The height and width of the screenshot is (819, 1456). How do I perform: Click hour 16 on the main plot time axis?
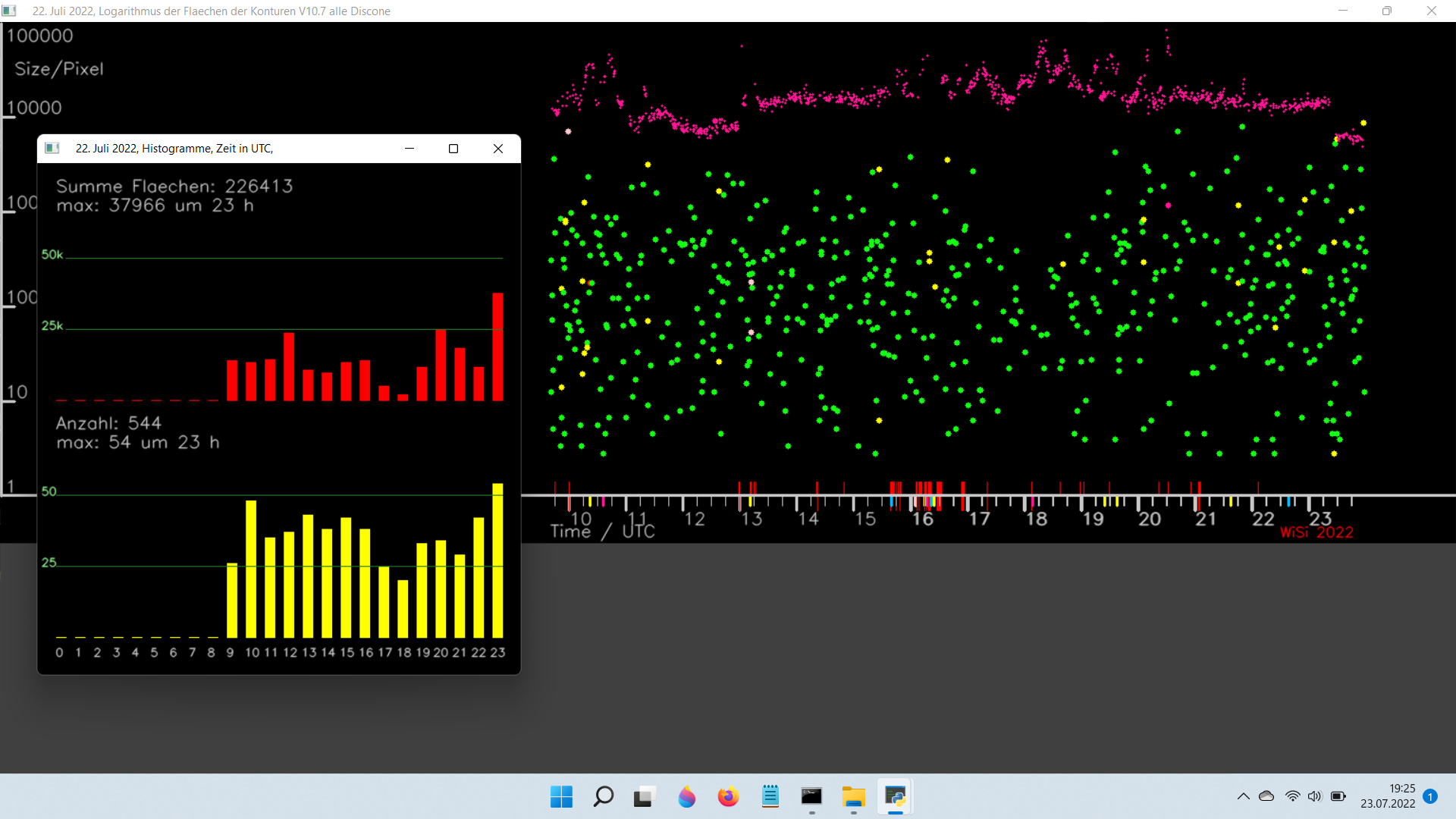click(x=922, y=519)
